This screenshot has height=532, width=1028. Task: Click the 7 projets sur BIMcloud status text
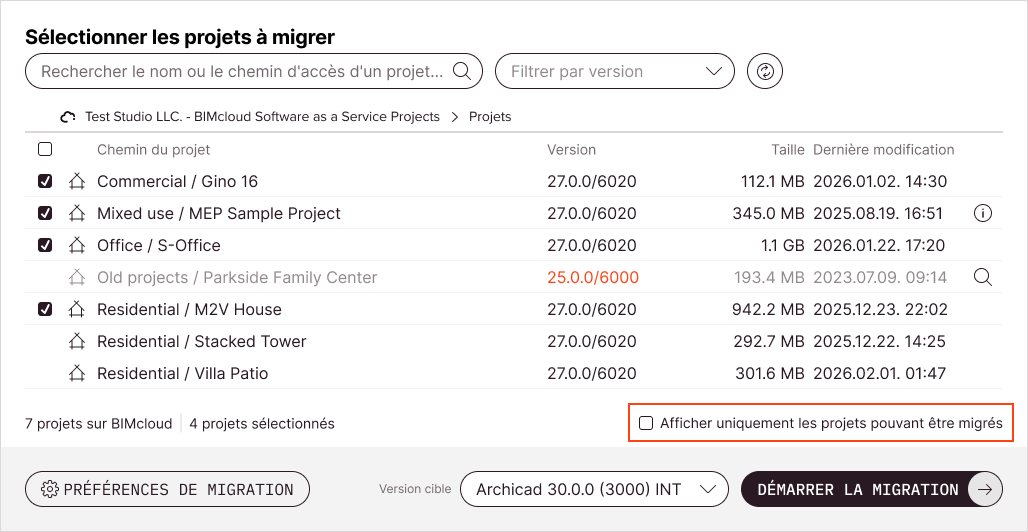point(98,423)
